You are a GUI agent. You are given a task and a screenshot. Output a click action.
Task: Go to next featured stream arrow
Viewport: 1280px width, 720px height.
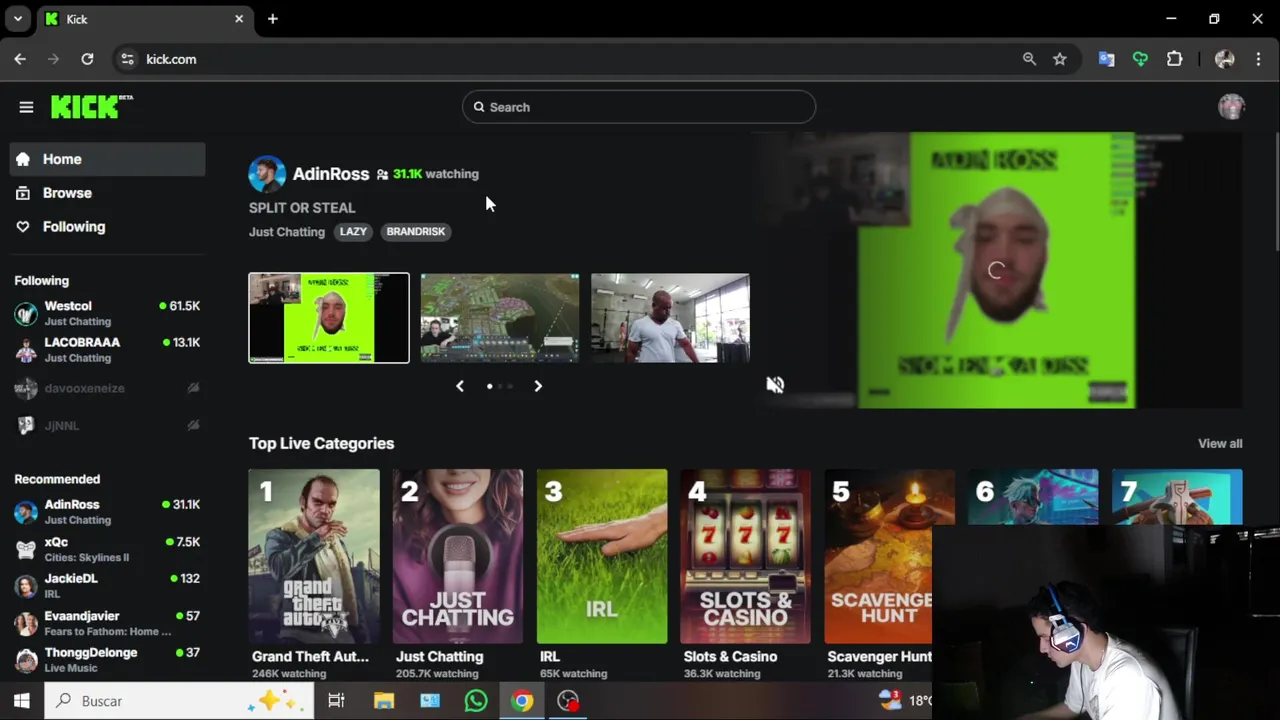click(538, 386)
